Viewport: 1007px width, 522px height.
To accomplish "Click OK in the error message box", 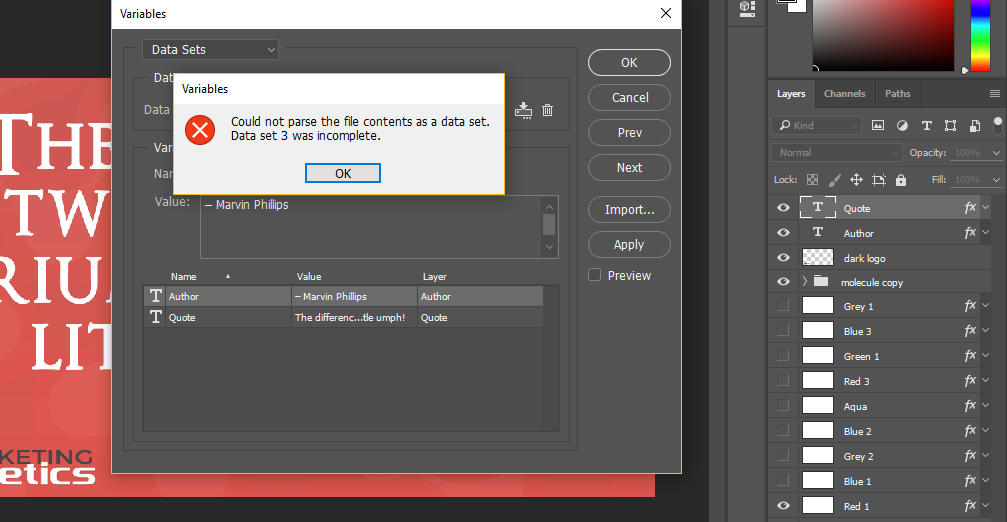I will point(343,173).
